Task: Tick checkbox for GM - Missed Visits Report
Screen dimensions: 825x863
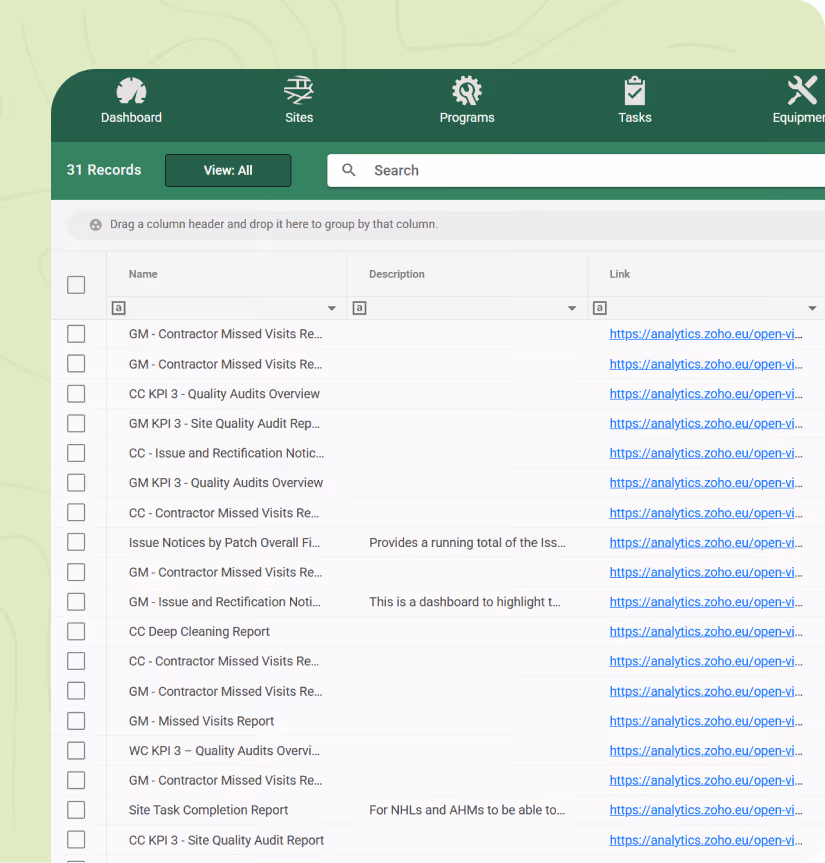Action: (76, 721)
